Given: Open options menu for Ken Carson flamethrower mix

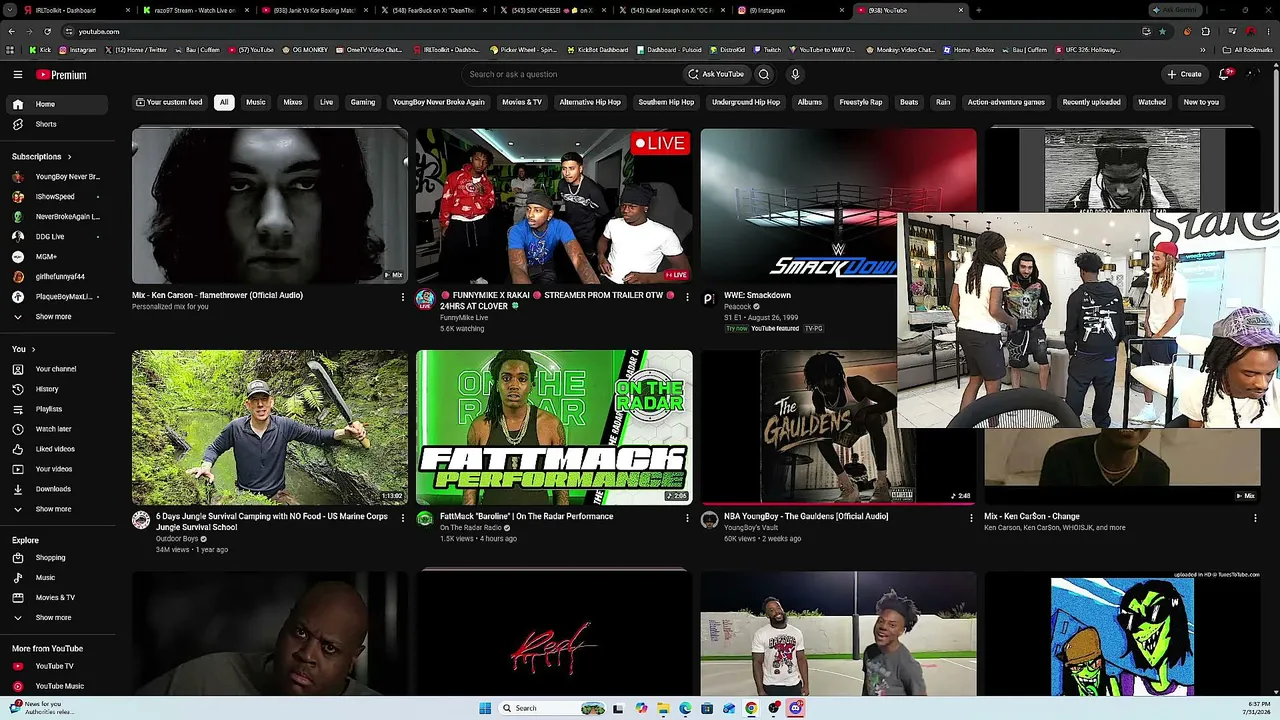Looking at the screenshot, I should point(403,297).
